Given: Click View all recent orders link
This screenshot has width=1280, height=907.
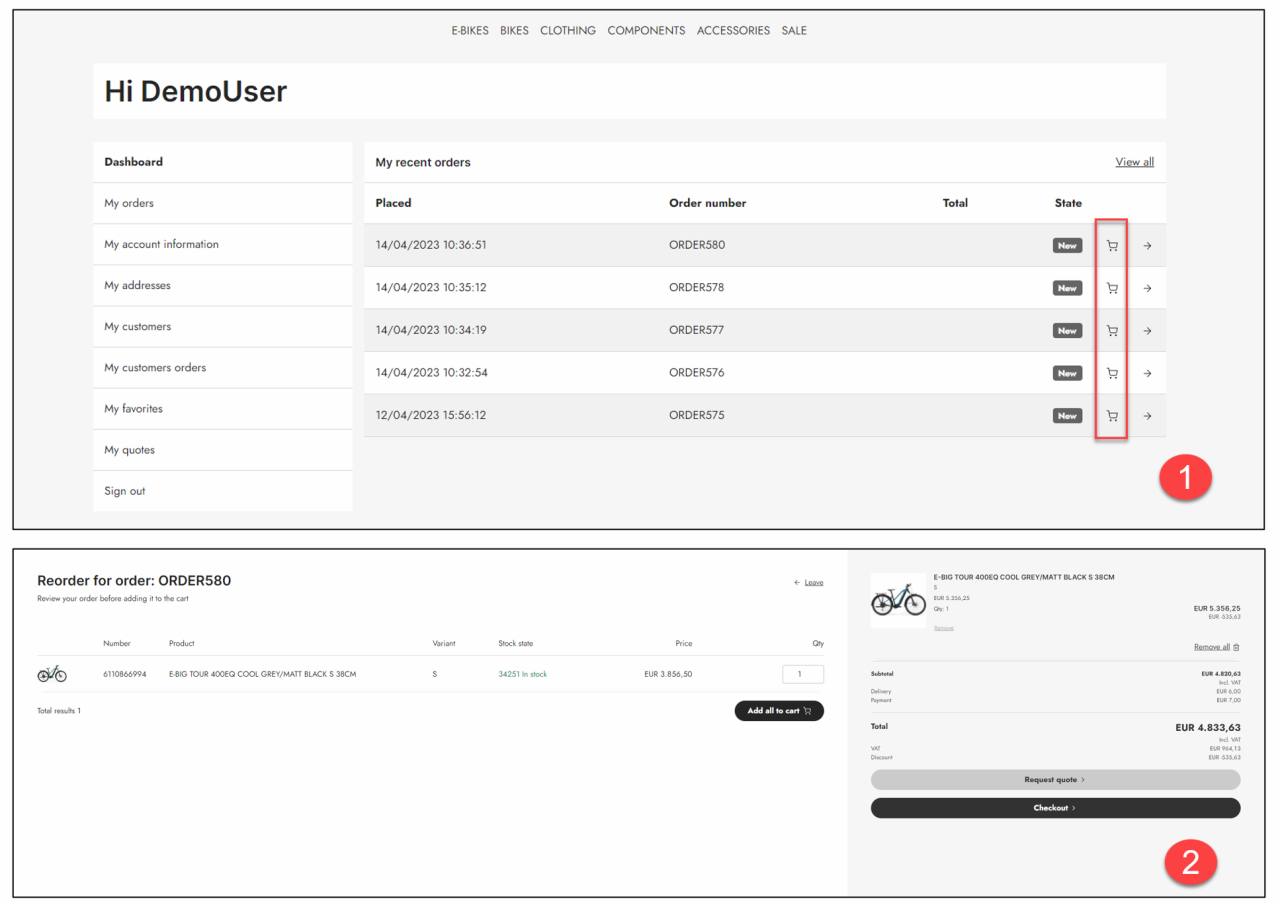Looking at the screenshot, I should pos(1134,162).
